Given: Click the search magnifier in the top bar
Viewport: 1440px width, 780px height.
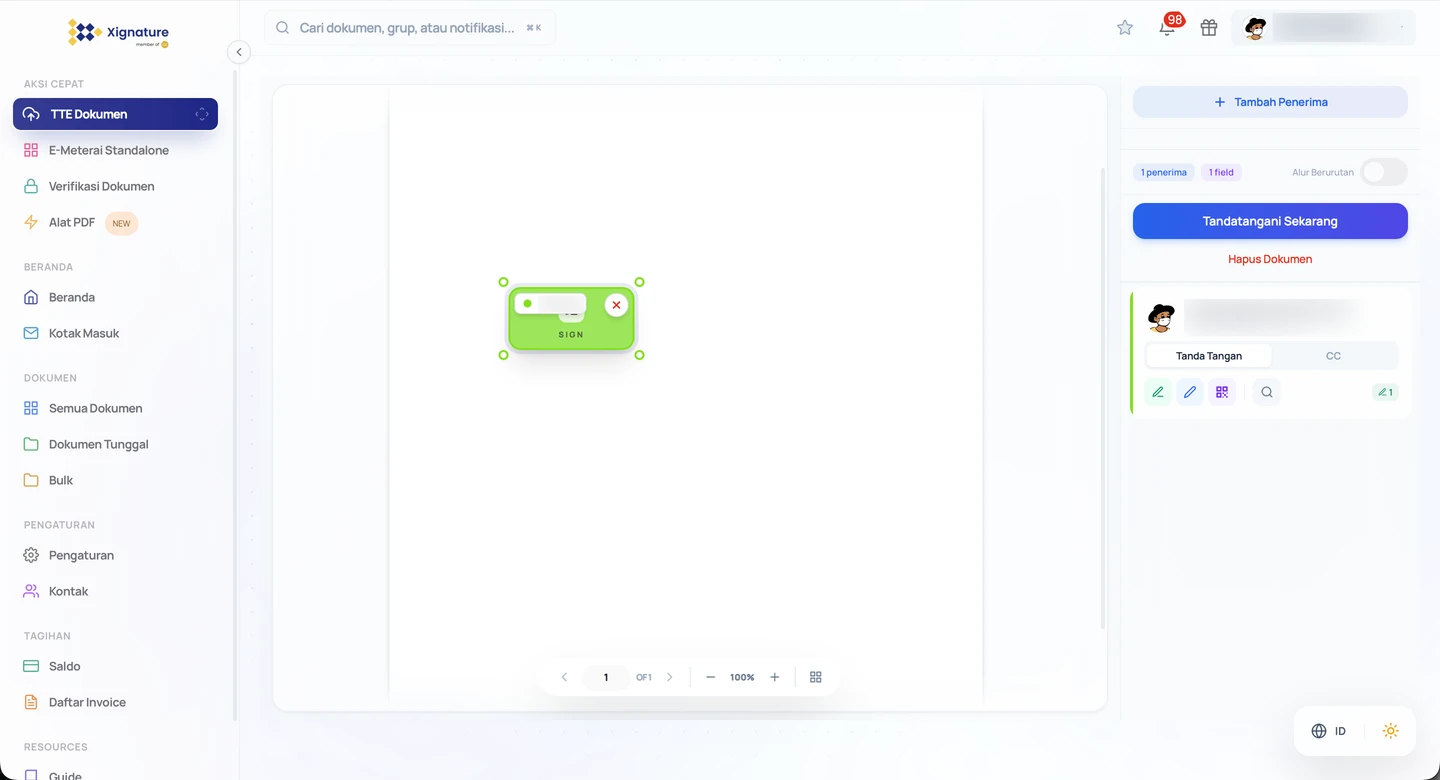Looking at the screenshot, I should [x=283, y=28].
